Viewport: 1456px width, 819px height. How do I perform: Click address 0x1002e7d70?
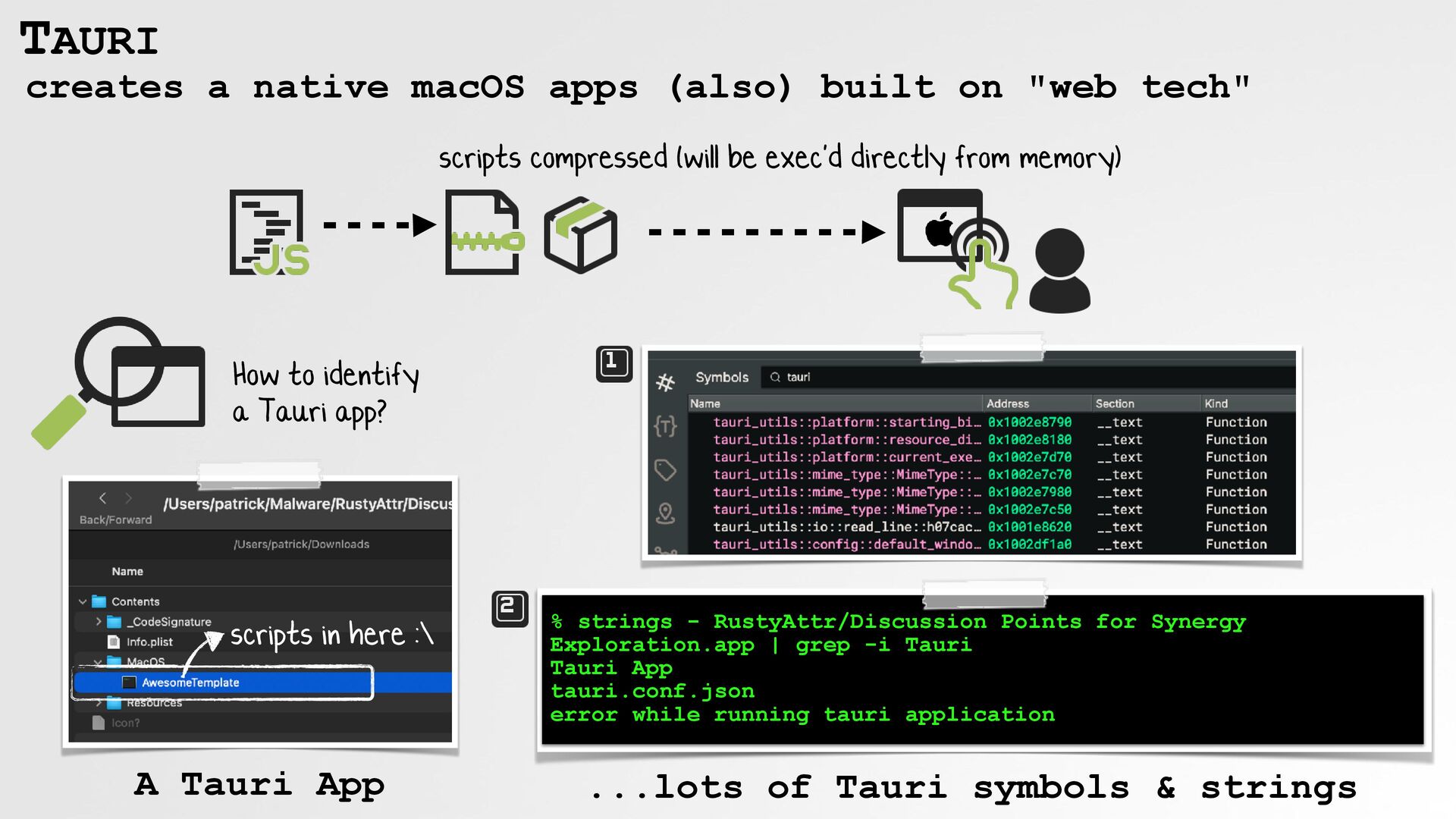[1030, 457]
